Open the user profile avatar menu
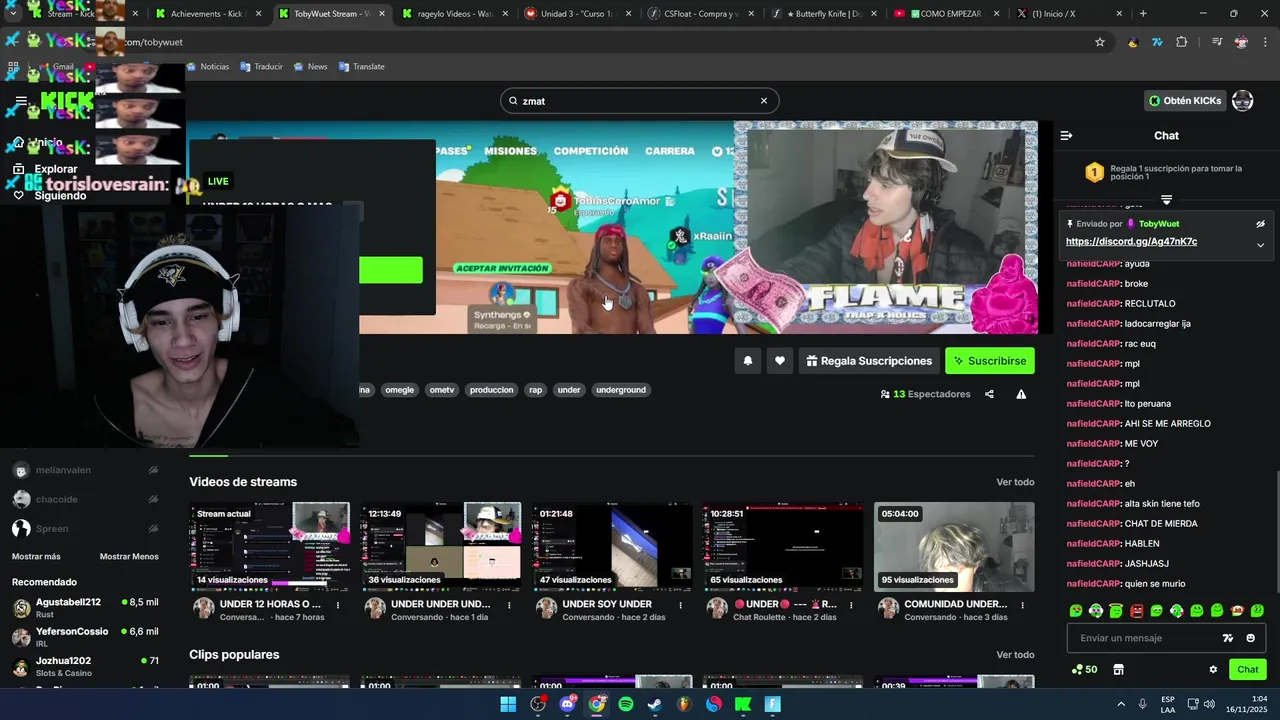 [1242, 101]
